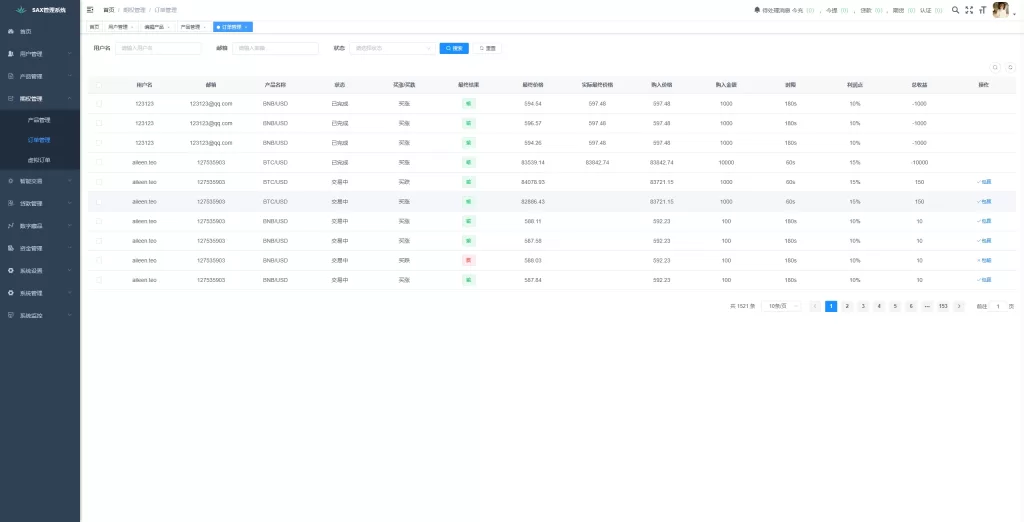Go to the previous page with the left arrow
1024x522 pixels.
pyautogui.click(x=815, y=306)
